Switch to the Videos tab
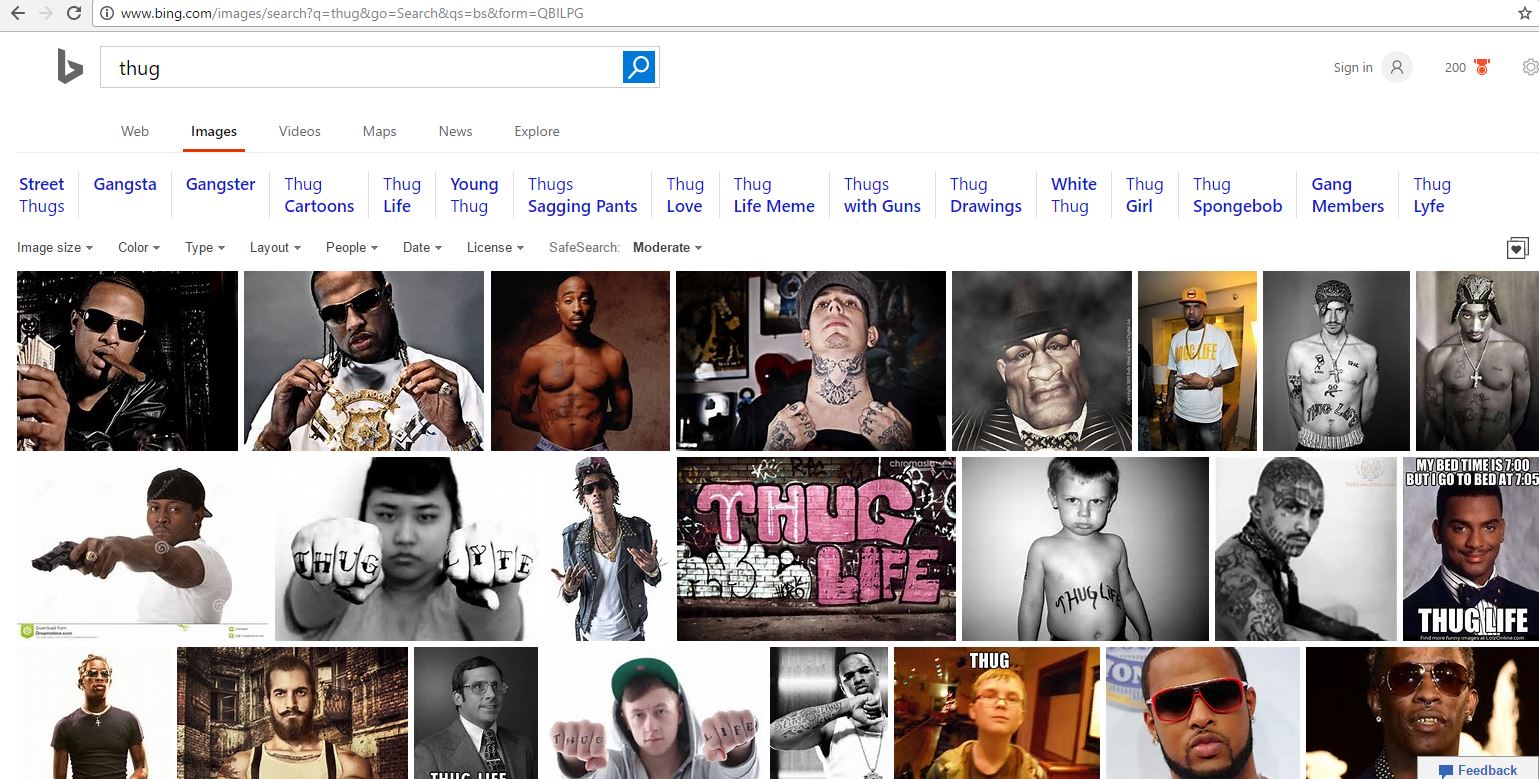This screenshot has height=779, width=1539. 299,131
